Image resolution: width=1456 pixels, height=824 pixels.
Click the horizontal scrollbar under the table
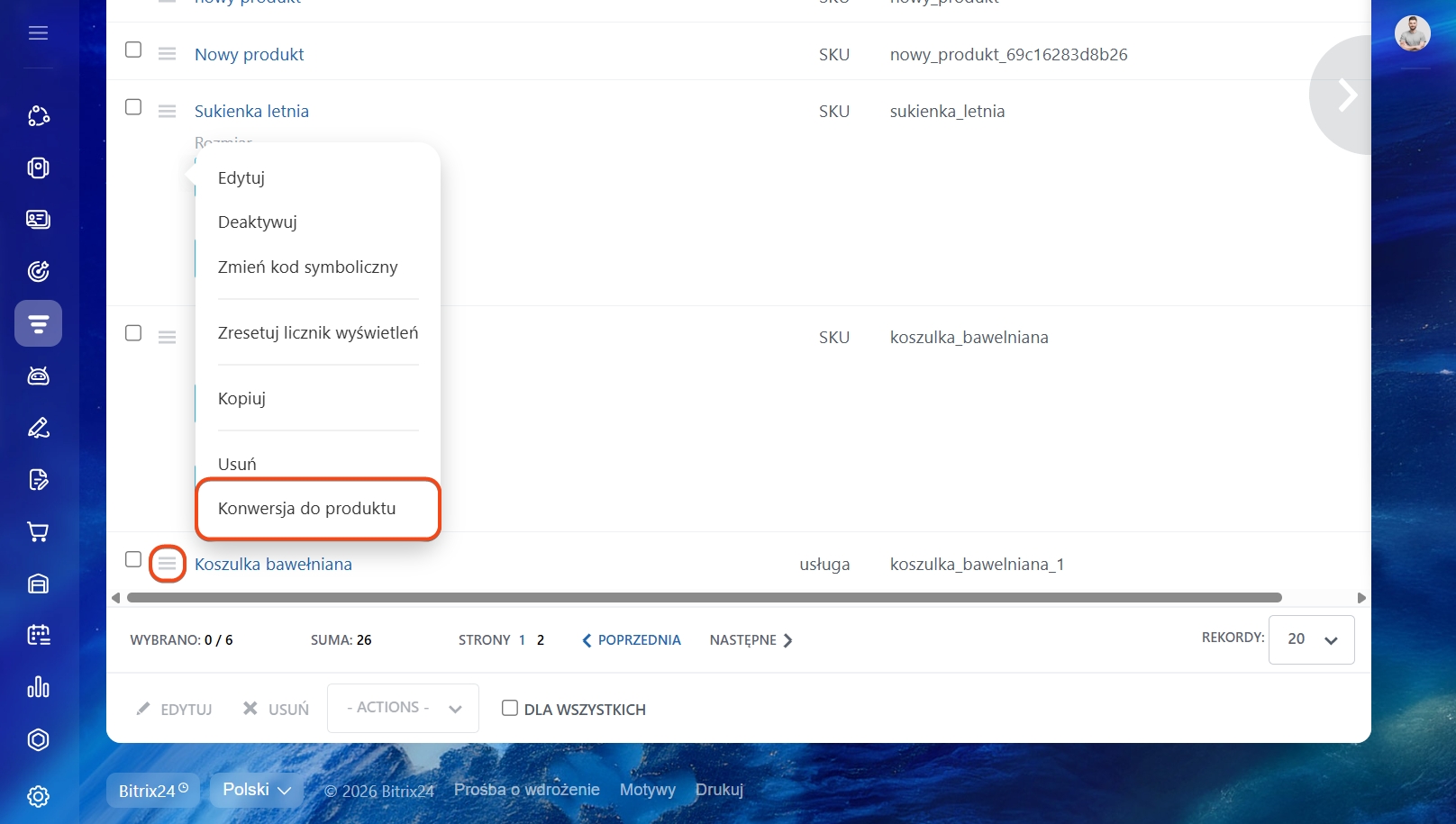(704, 598)
